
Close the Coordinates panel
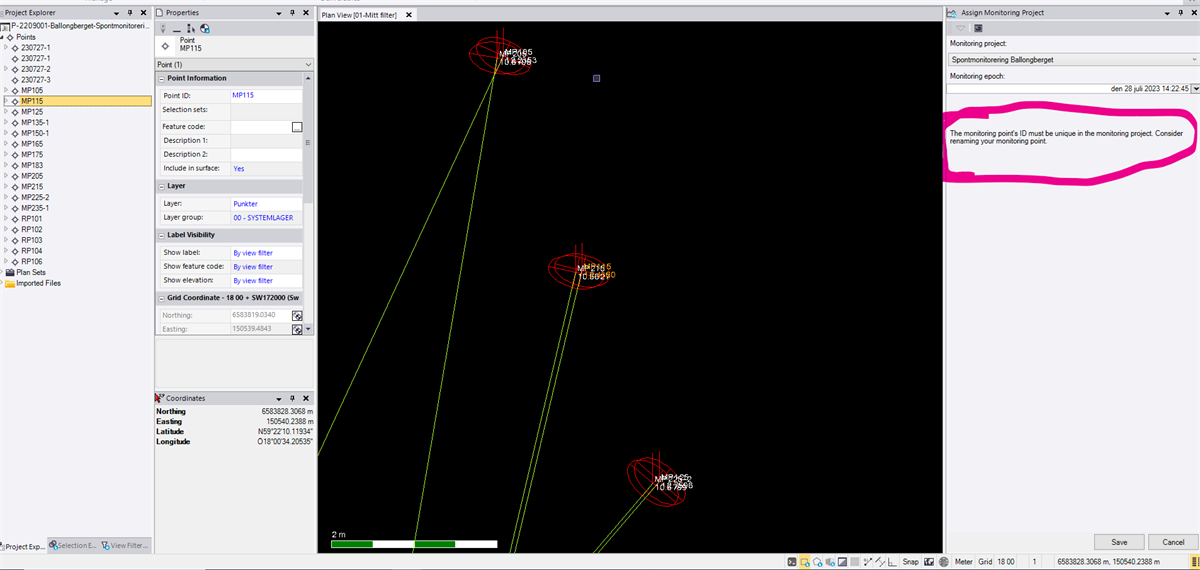306,398
